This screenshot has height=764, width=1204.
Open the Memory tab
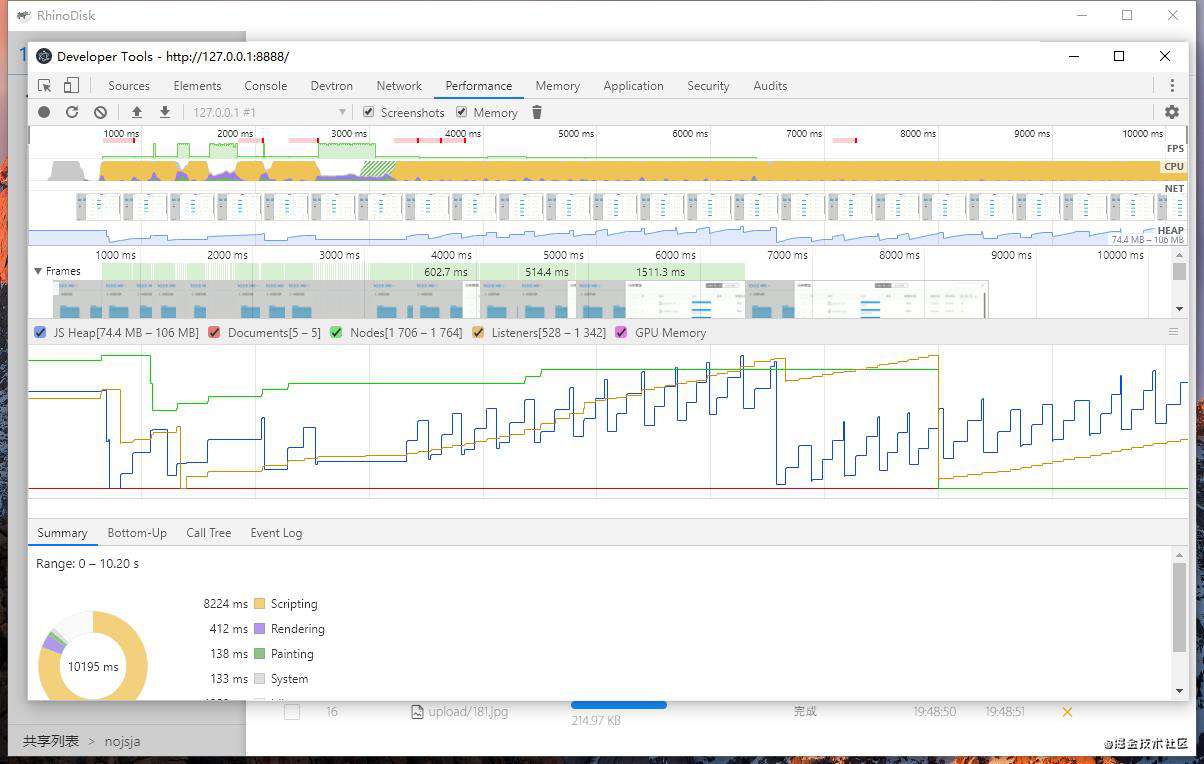coord(558,86)
